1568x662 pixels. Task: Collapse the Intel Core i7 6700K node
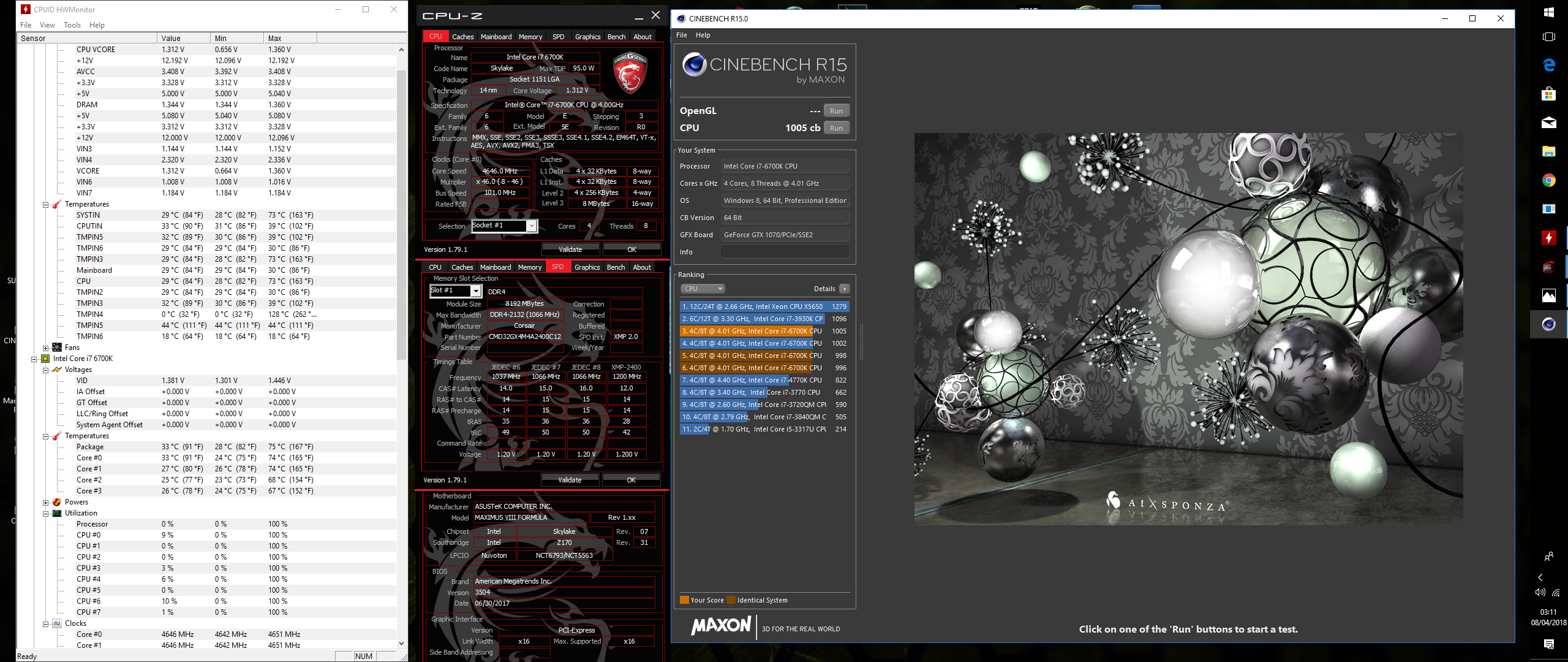coord(34,359)
